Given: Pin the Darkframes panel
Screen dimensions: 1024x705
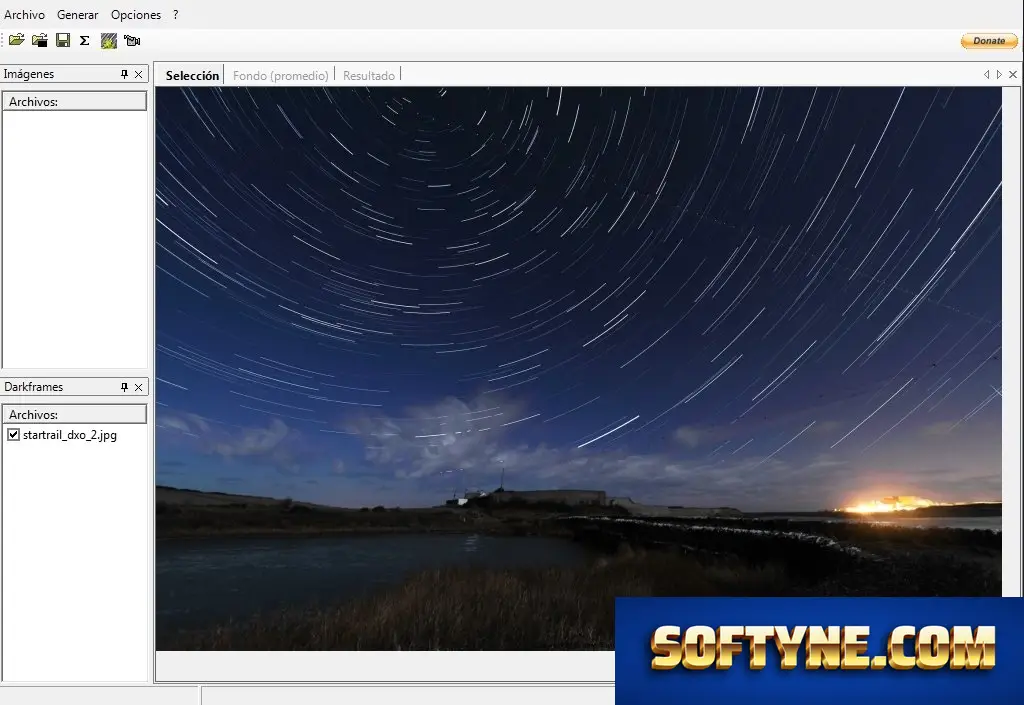Looking at the screenshot, I should 124,387.
